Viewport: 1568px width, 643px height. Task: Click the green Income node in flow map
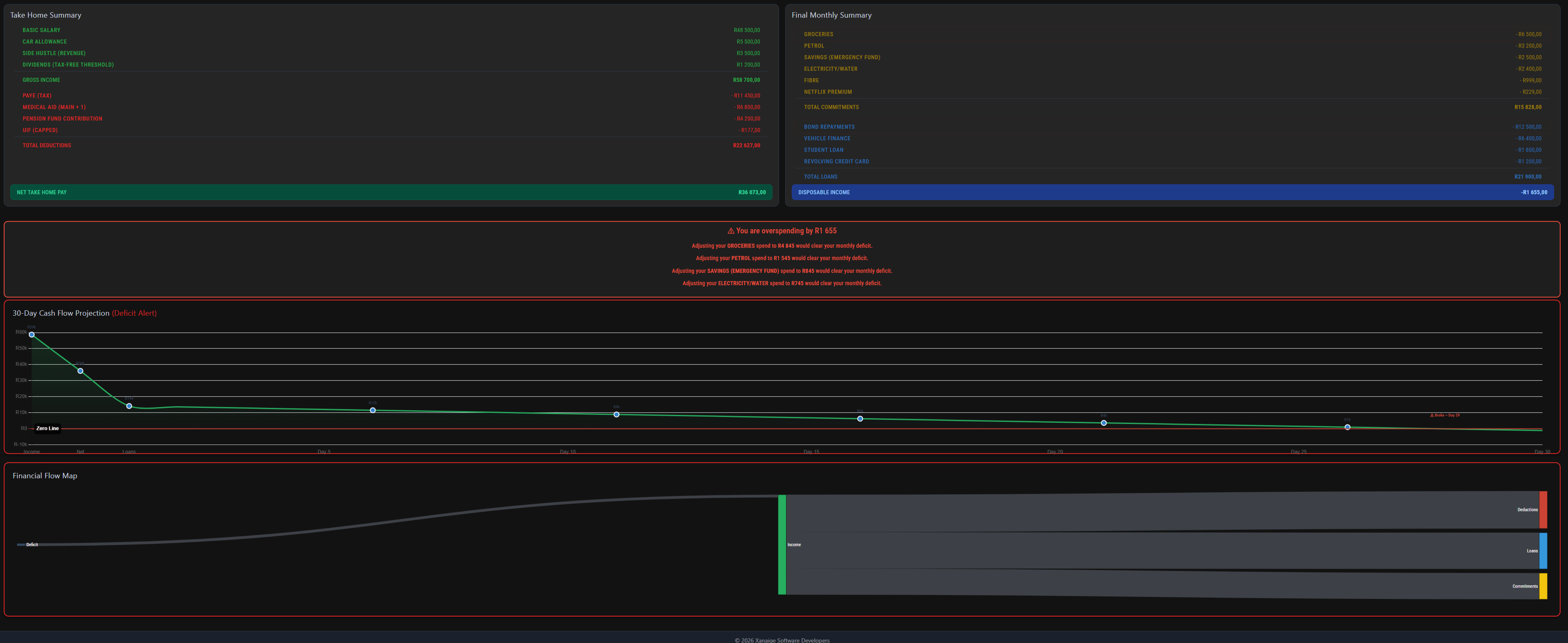pos(782,544)
